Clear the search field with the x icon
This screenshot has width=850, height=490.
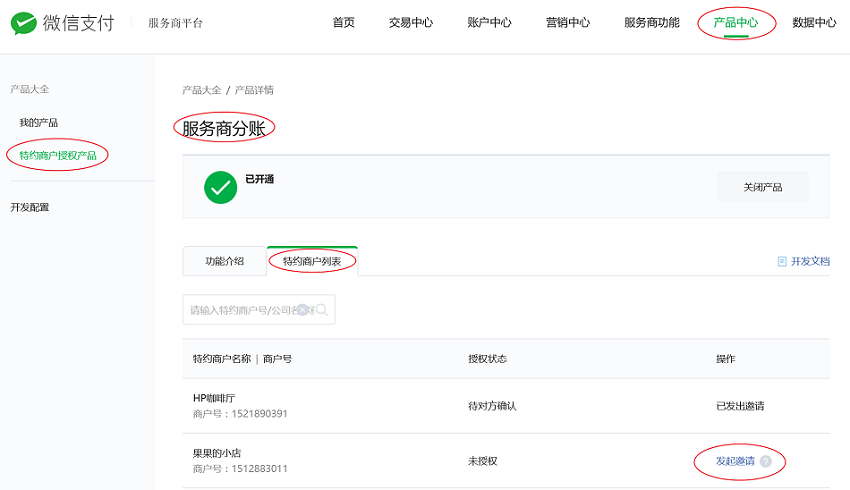(302, 310)
